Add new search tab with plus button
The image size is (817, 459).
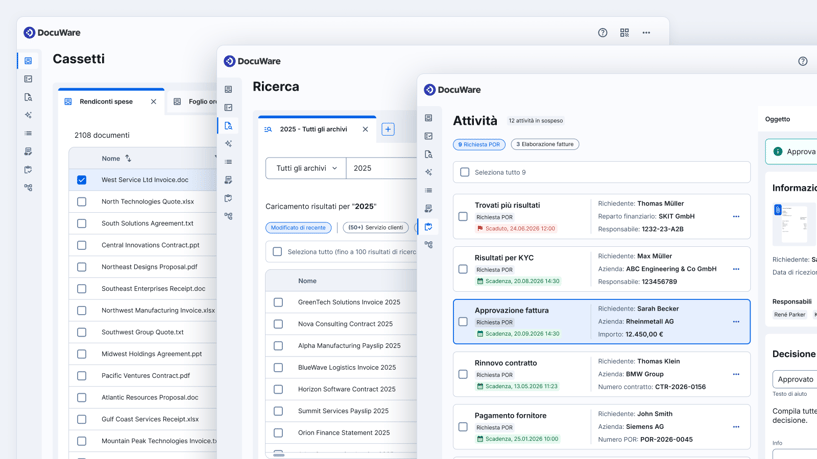(388, 129)
